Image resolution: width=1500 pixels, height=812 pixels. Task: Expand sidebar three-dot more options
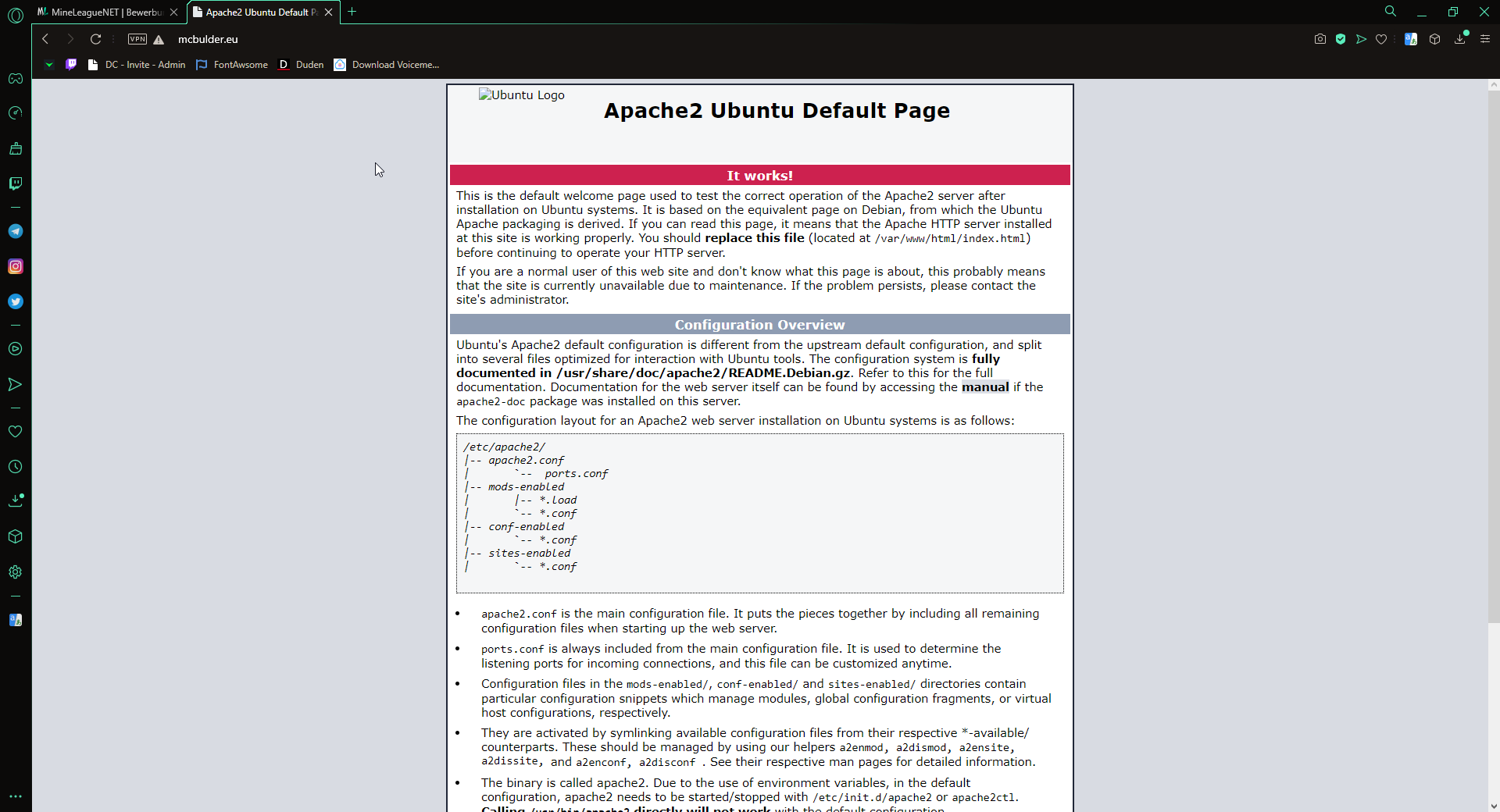(16, 796)
